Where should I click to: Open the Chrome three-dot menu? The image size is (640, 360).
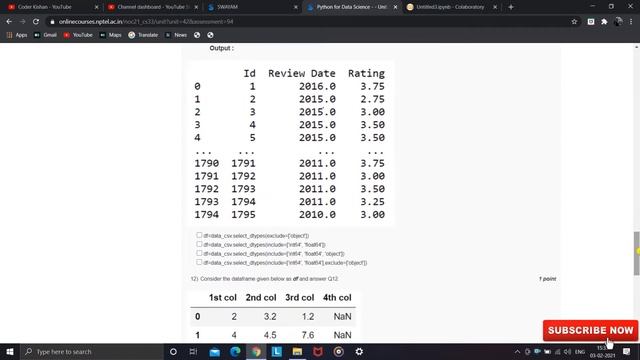click(631, 22)
